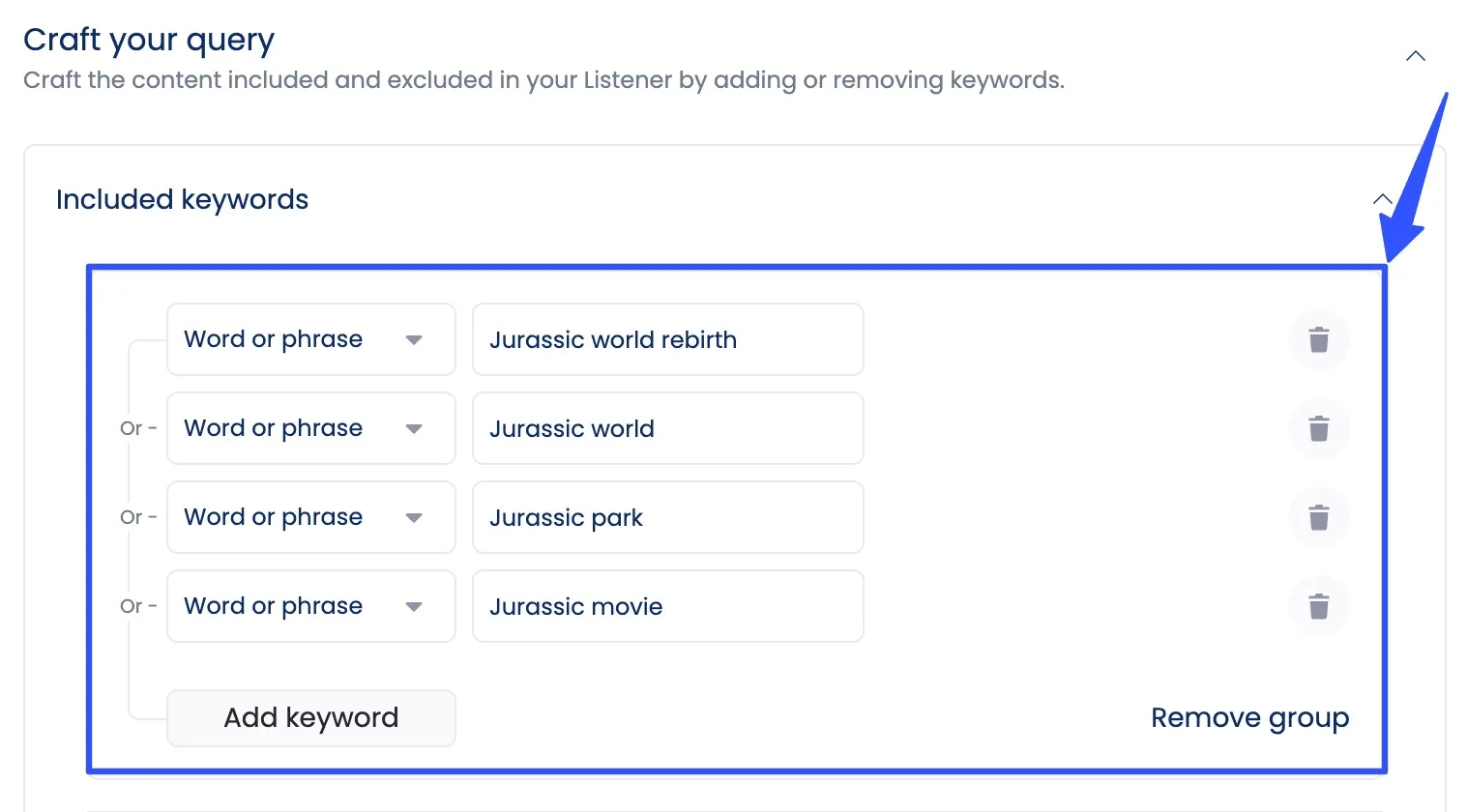Delete the Jurassic movie keyword

point(1319,606)
